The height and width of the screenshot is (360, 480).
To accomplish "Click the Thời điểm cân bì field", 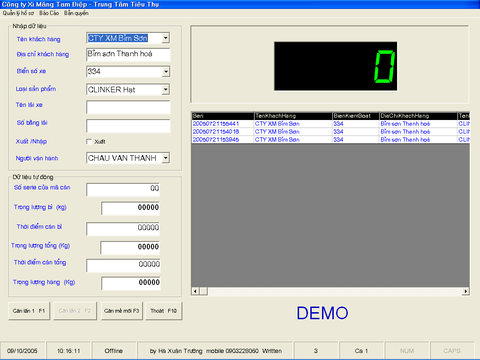I will point(123,228).
